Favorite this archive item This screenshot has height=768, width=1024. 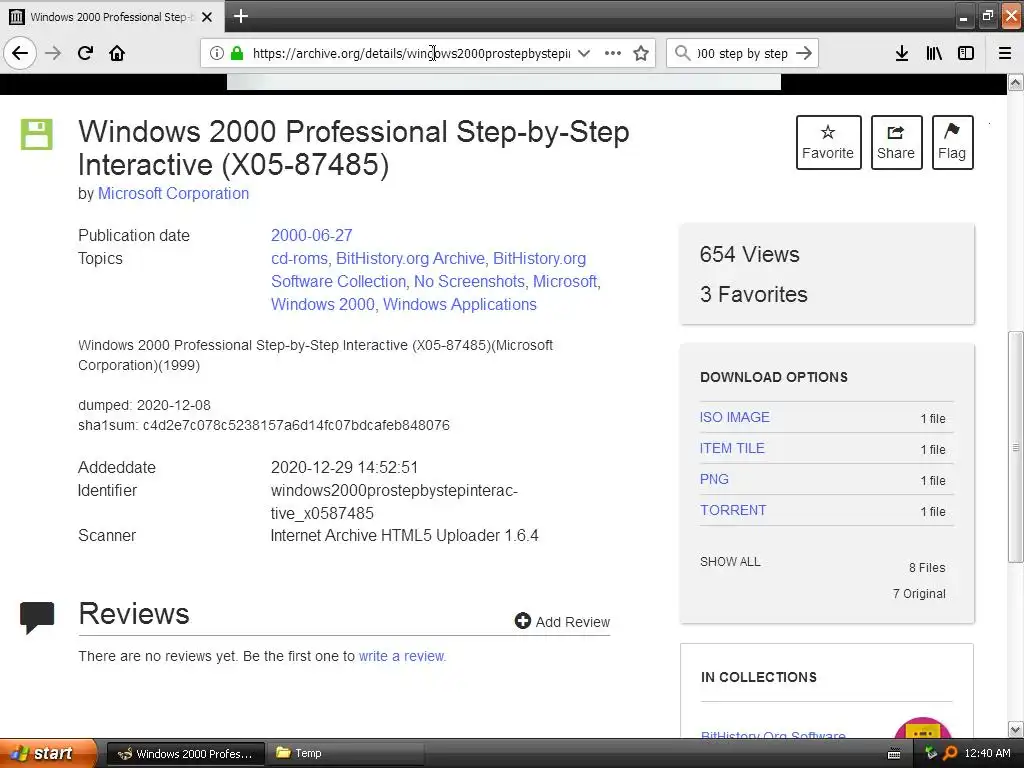click(828, 142)
